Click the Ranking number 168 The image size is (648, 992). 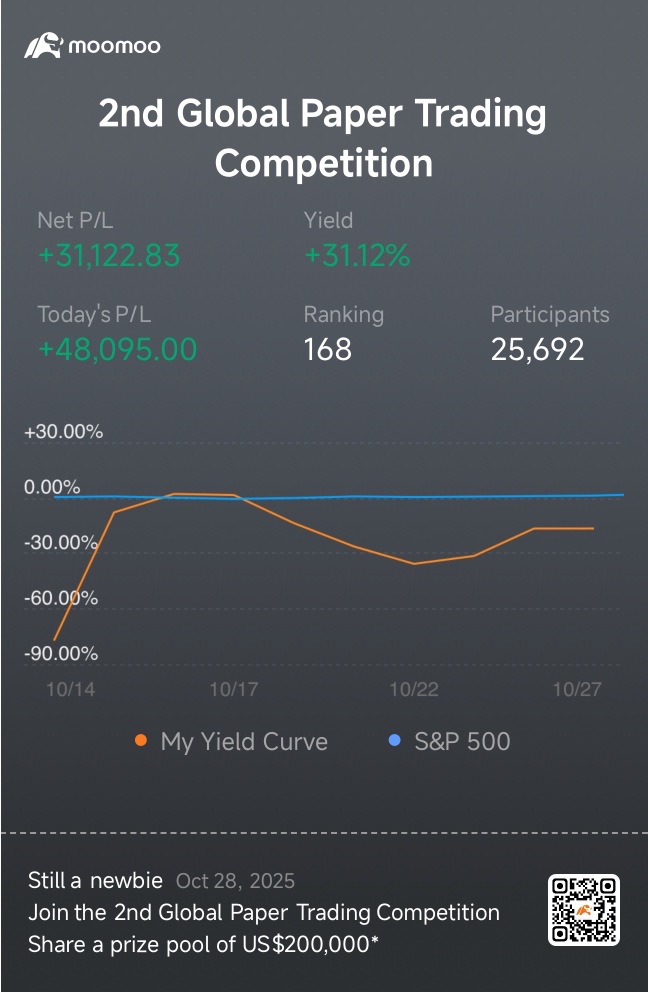pyautogui.click(x=328, y=349)
